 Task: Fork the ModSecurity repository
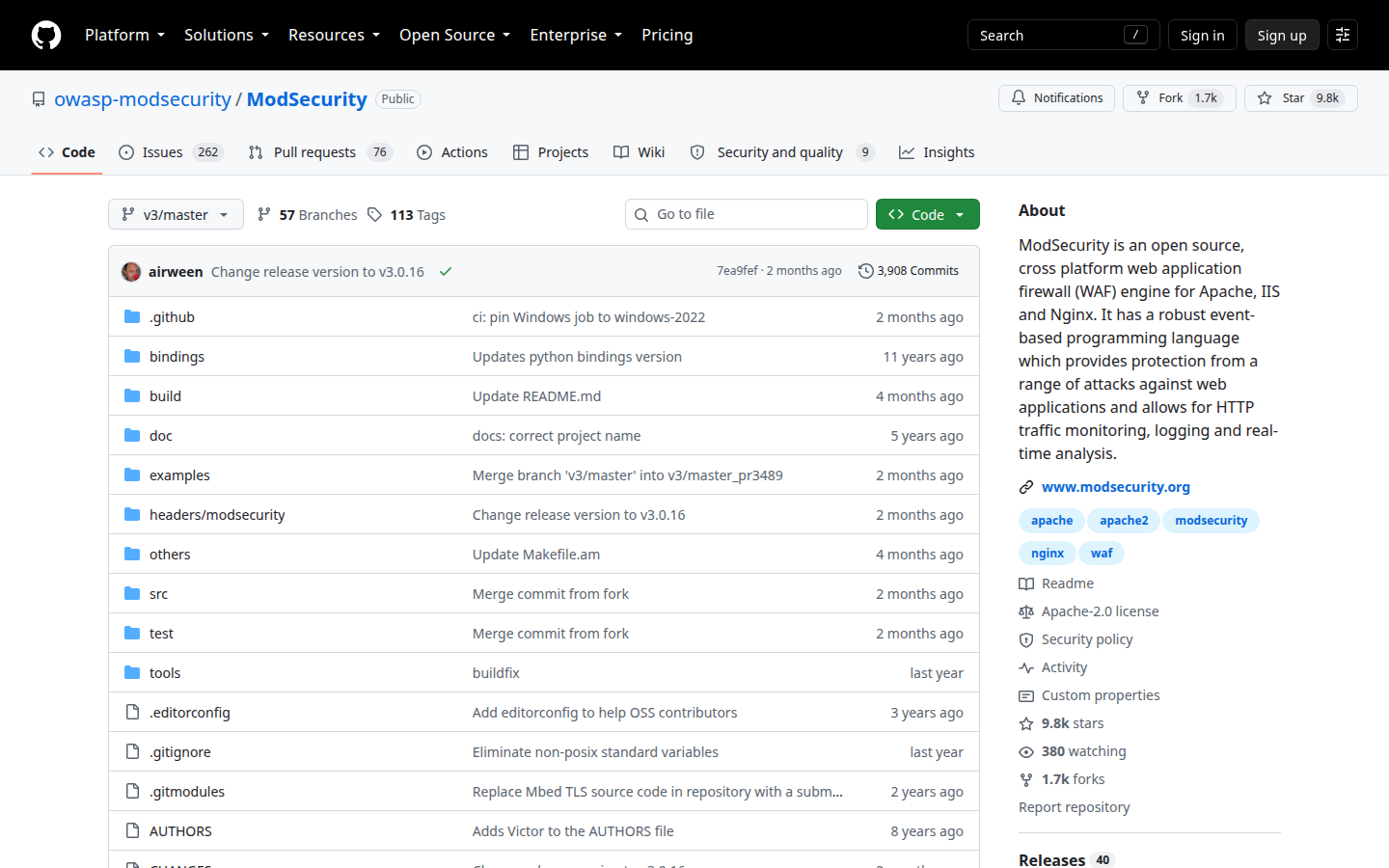[1179, 98]
